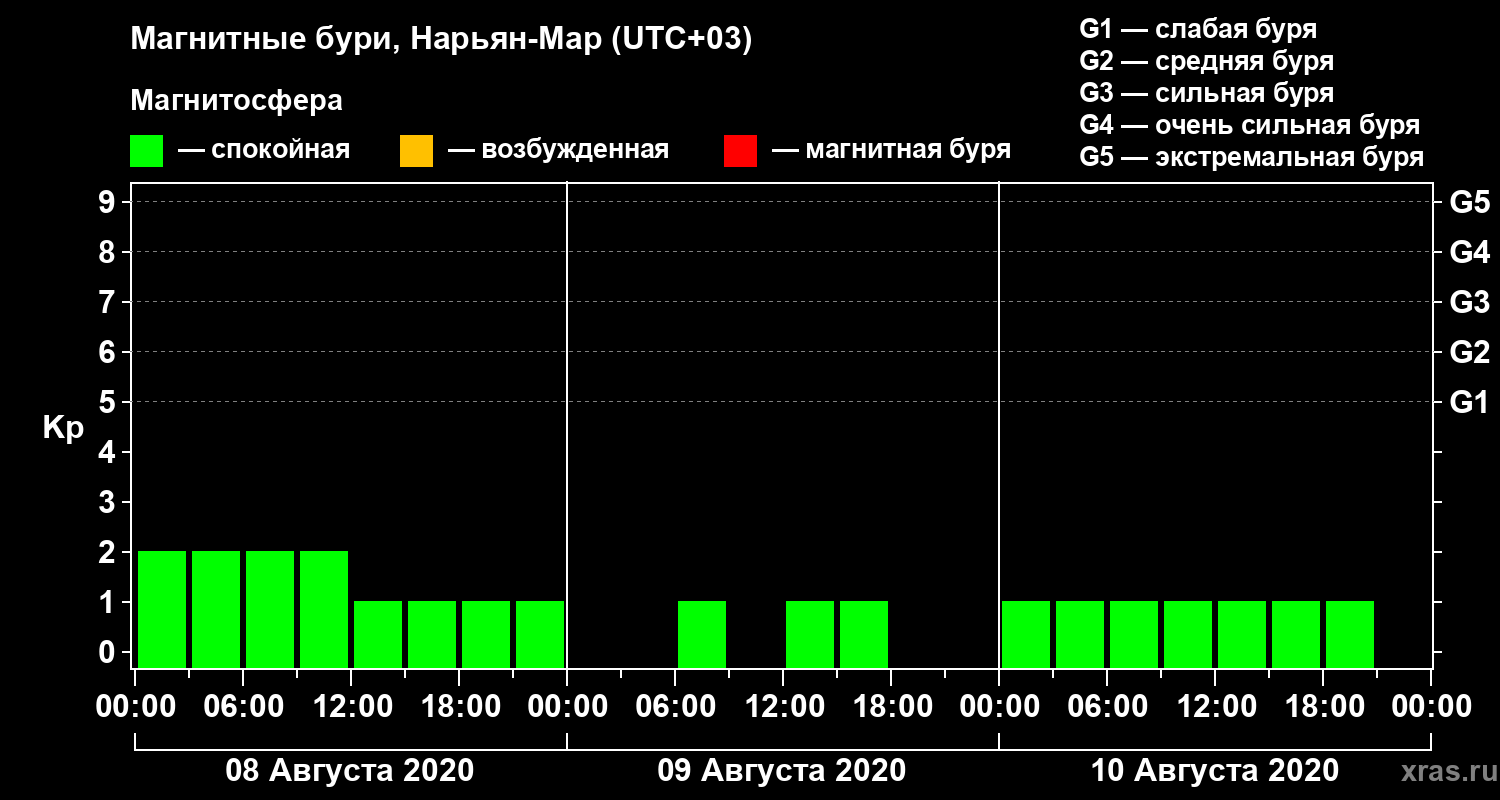Click the '18:00' time label for 10 Августа

click(x=1323, y=706)
